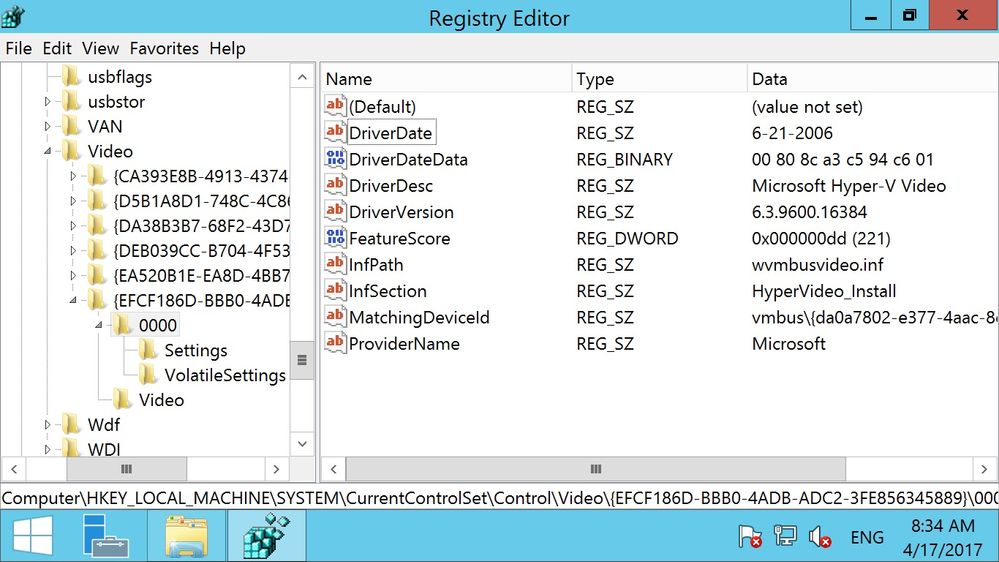999x562 pixels.
Task: Open Server Manager from the taskbar
Action: pyautogui.click(x=105, y=536)
